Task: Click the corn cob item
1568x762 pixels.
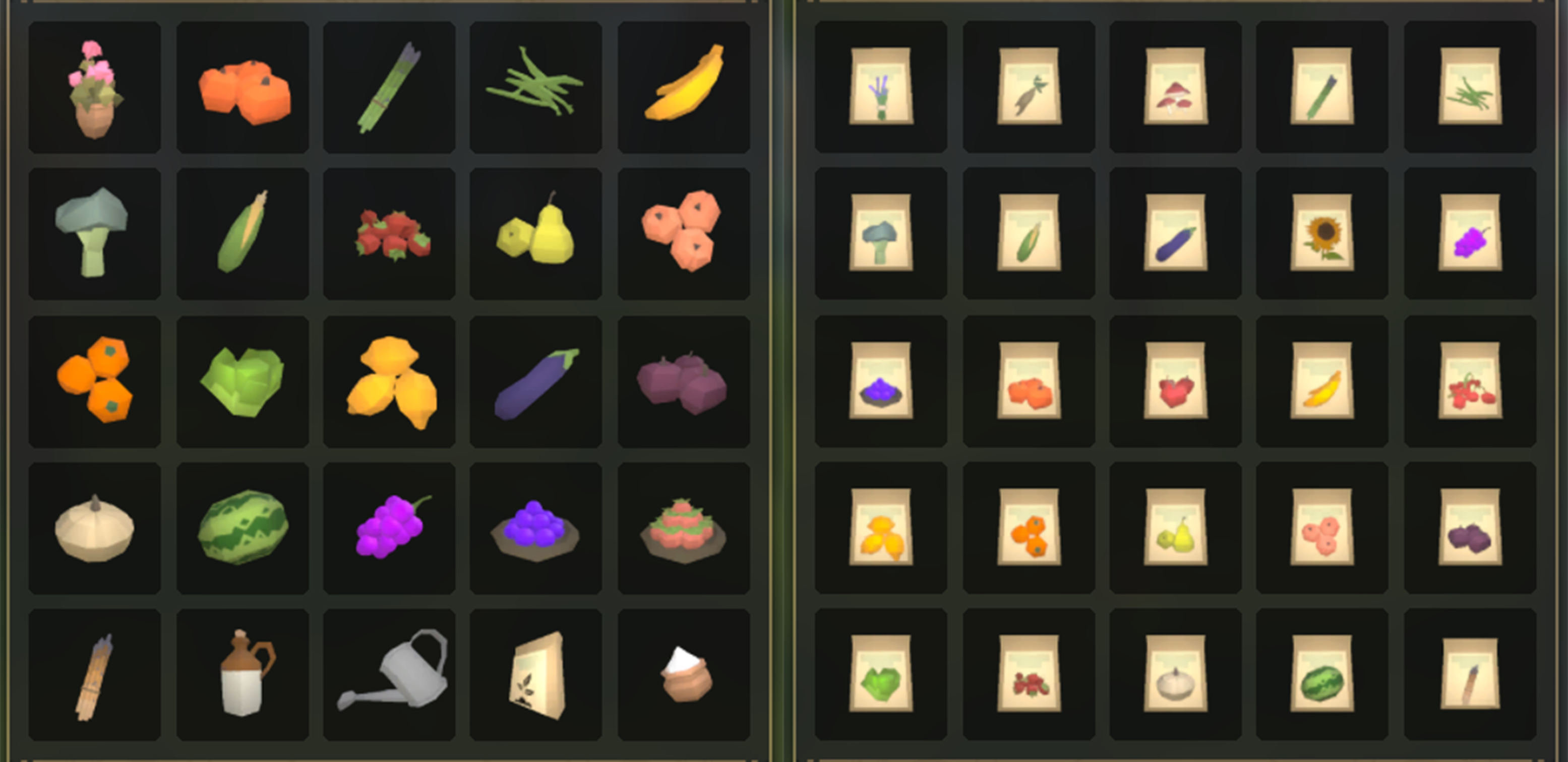Action: click(x=243, y=234)
